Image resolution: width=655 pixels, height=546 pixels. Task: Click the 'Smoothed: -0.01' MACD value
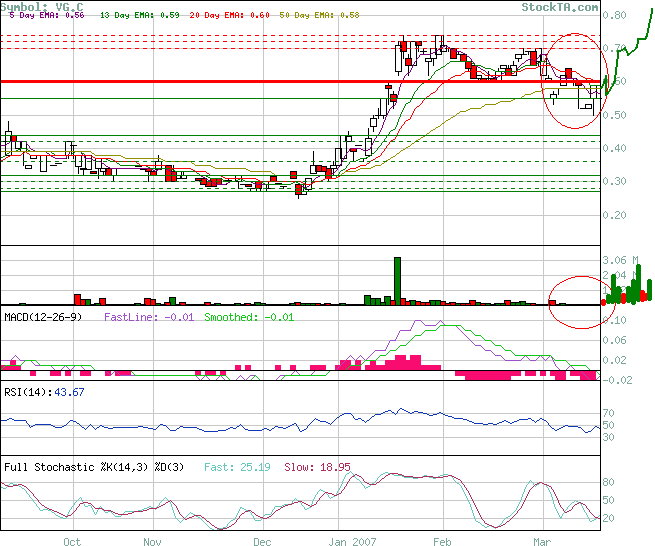(x=249, y=317)
